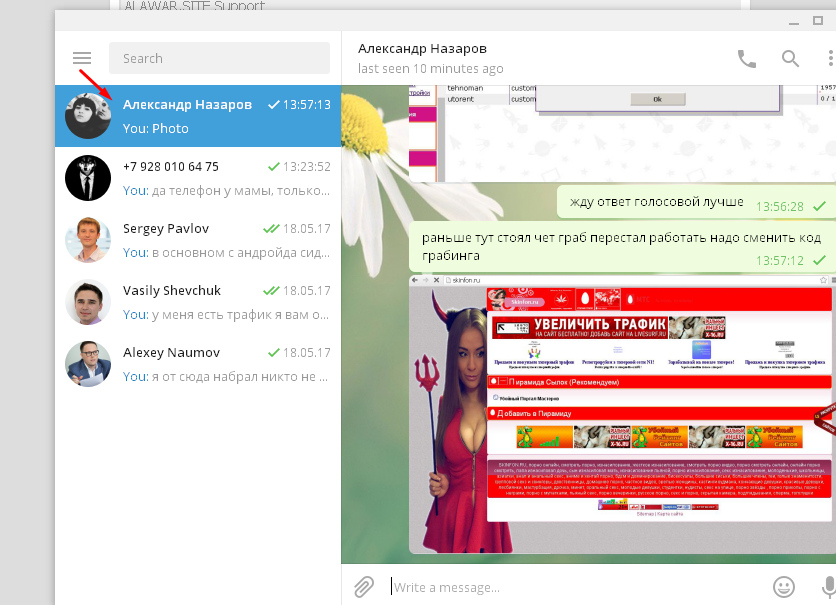836x605 pixels.
Task: Focus the Write a message input
Action: [570, 587]
